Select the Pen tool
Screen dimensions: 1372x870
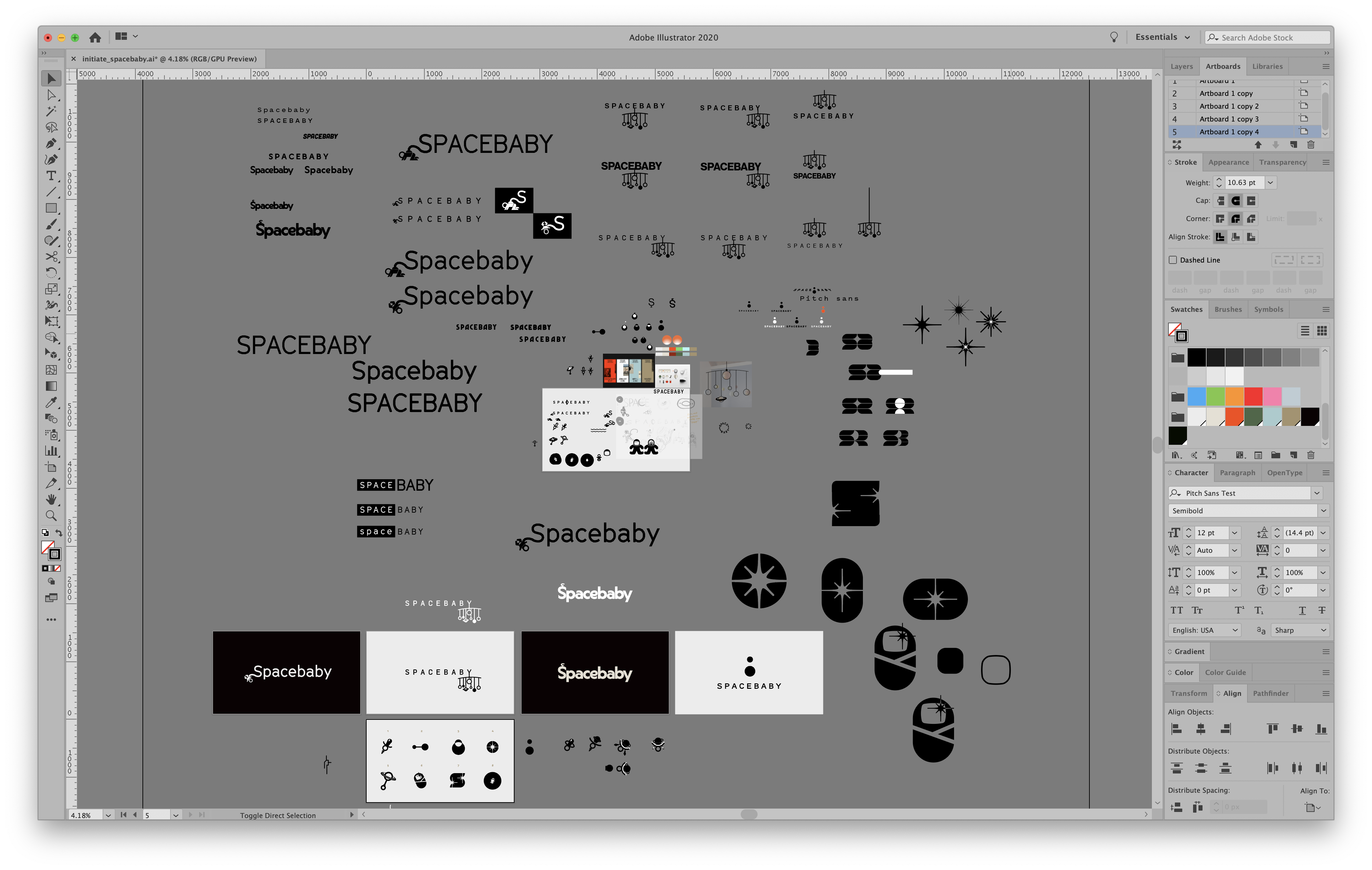click(51, 143)
